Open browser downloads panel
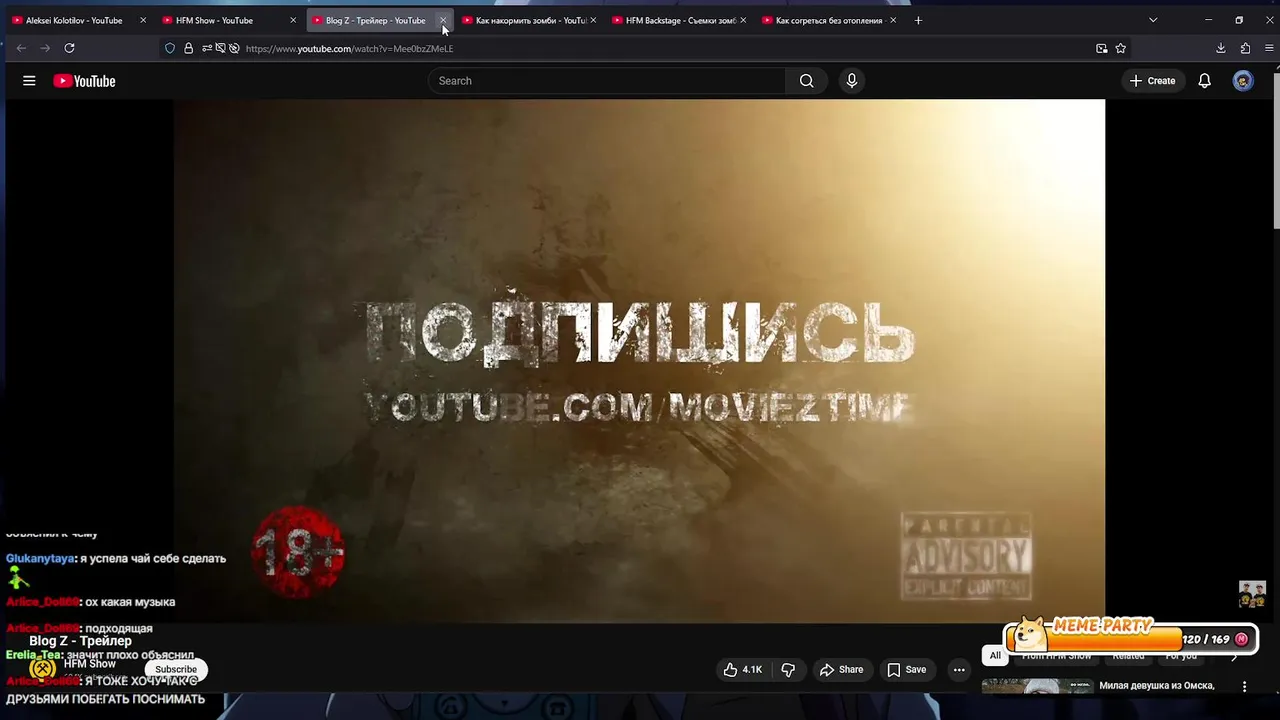Image resolution: width=1280 pixels, height=720 pixels. click(1221, 48)
